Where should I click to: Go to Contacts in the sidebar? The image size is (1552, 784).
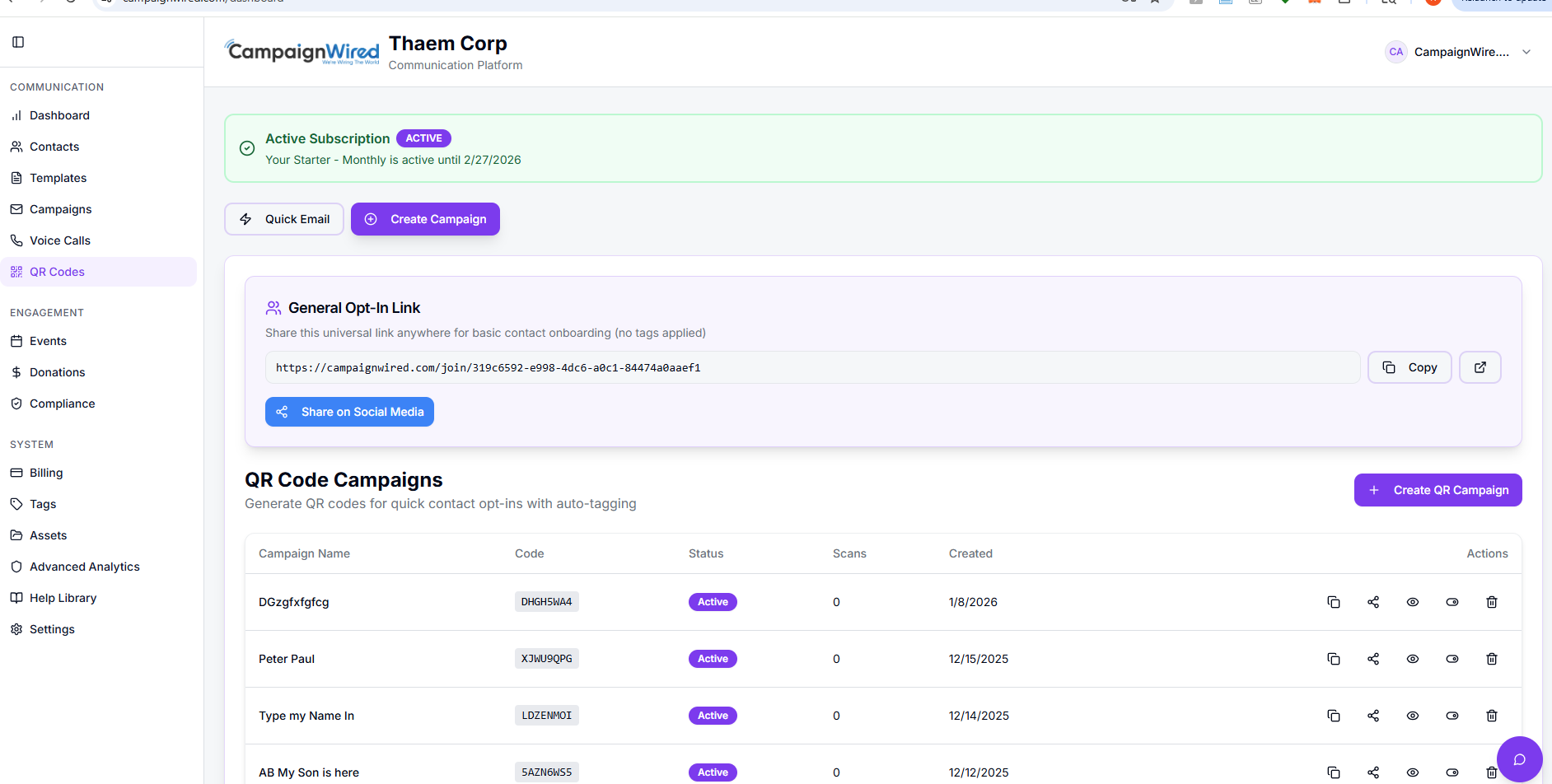(x=98, y=147)
